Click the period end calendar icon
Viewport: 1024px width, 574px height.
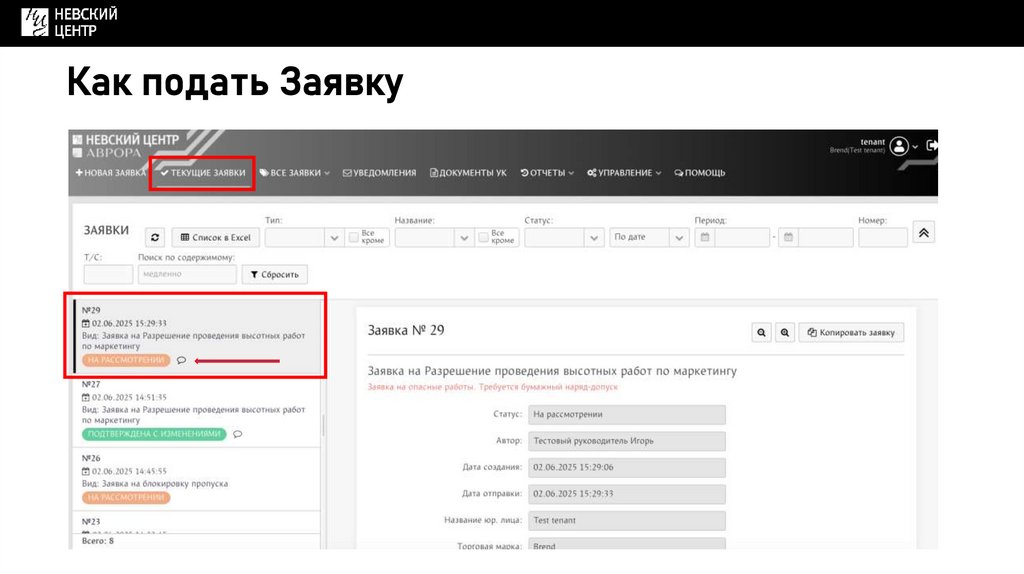pos(788,237)
